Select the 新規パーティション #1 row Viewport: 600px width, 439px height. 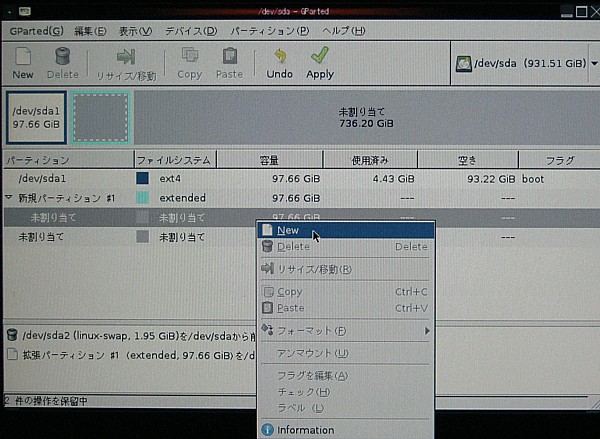(x=302, y=198)
